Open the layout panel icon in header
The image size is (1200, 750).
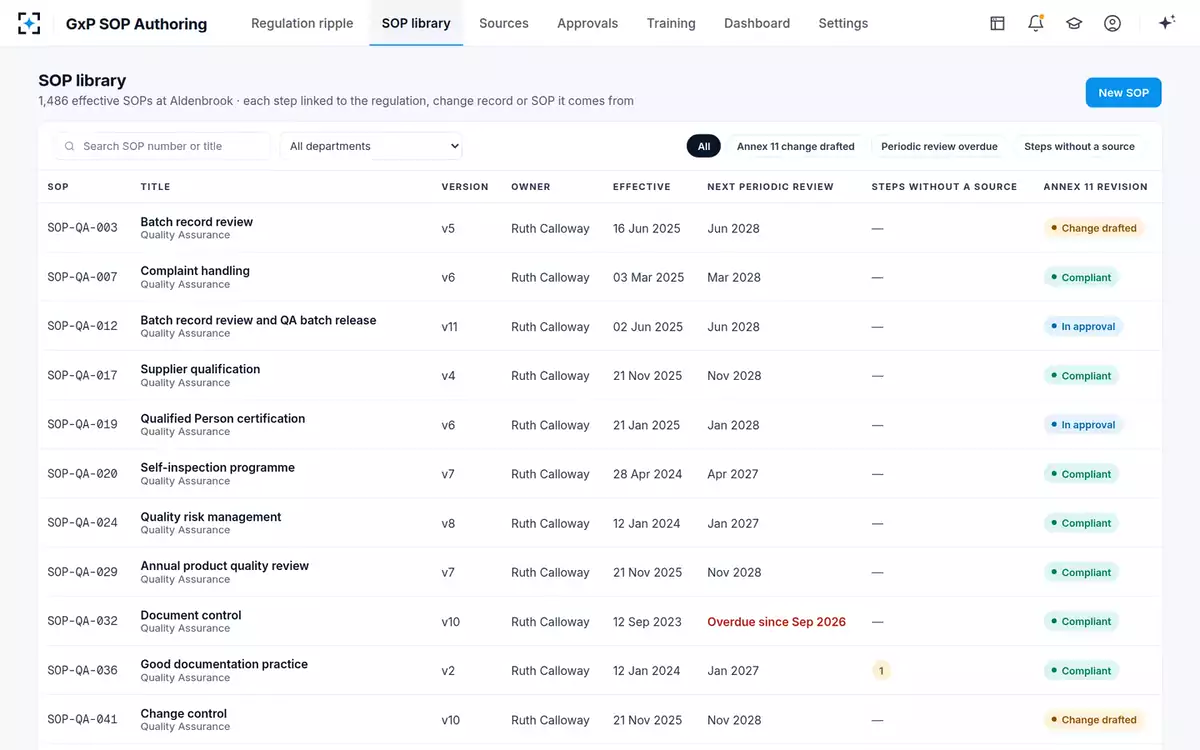(x=997, y=23)
